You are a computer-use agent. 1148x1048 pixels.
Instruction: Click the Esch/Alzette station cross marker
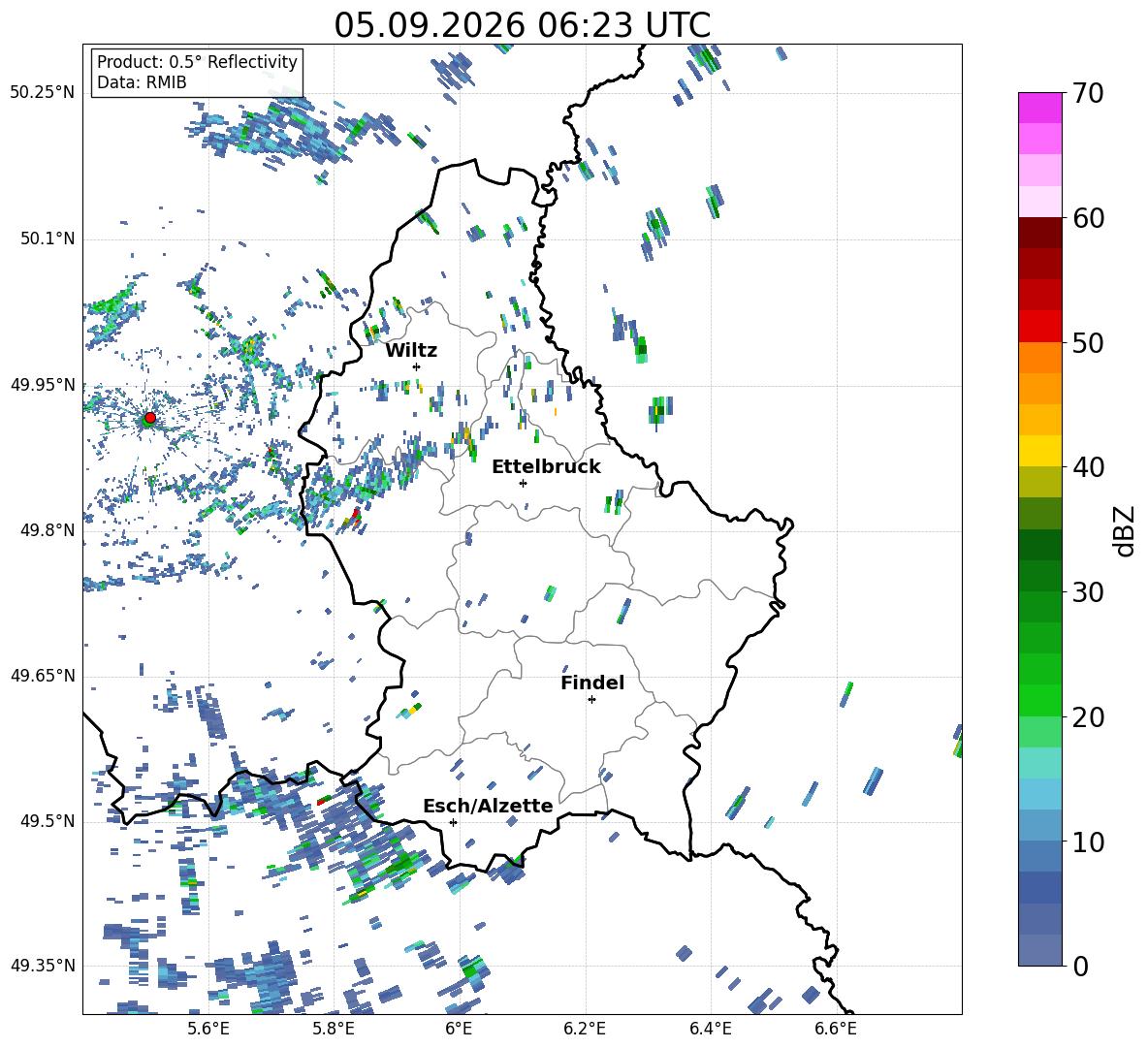pos(453,822)
